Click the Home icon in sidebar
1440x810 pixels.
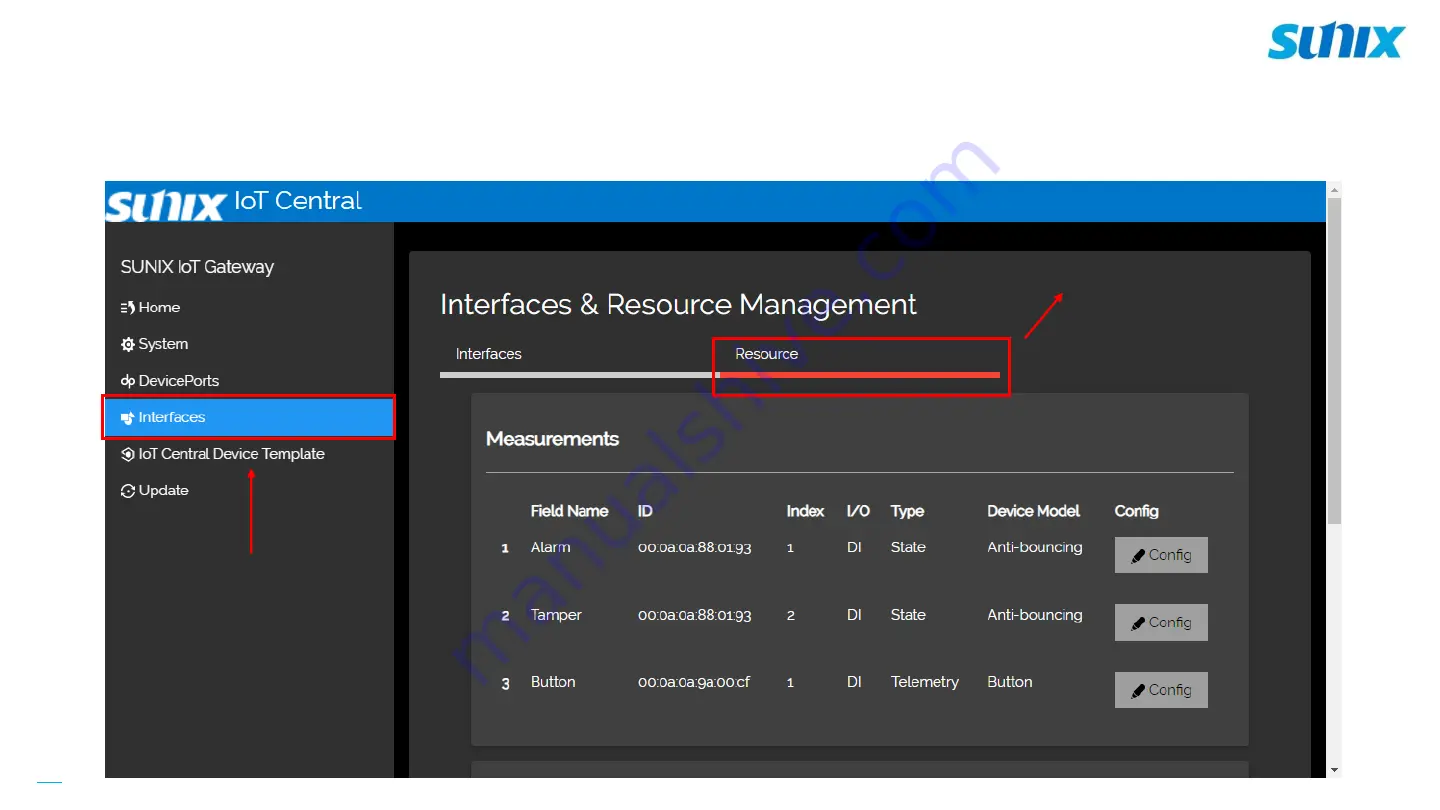[x=128, y=308]
